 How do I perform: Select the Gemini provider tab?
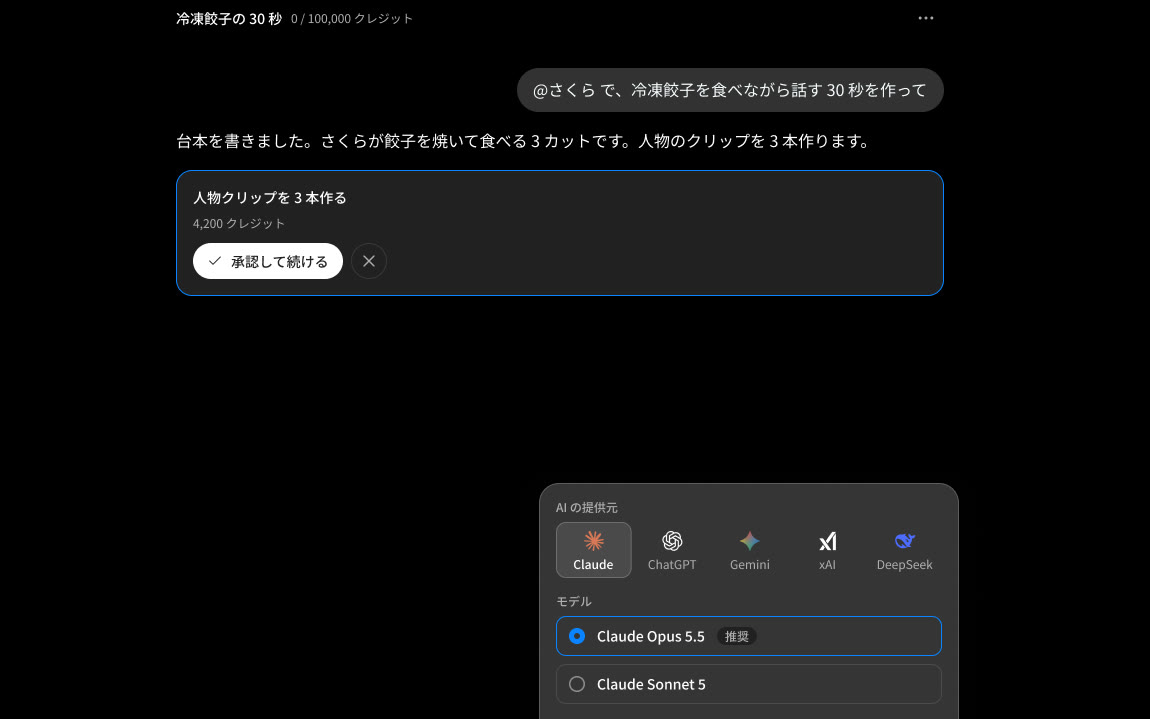(x=750, y=550)
